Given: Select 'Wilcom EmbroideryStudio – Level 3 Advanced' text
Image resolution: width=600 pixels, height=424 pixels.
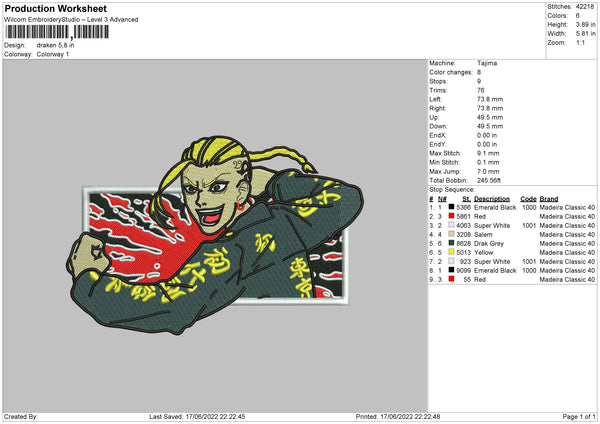Looking at the screenshot, I should 71,20.
